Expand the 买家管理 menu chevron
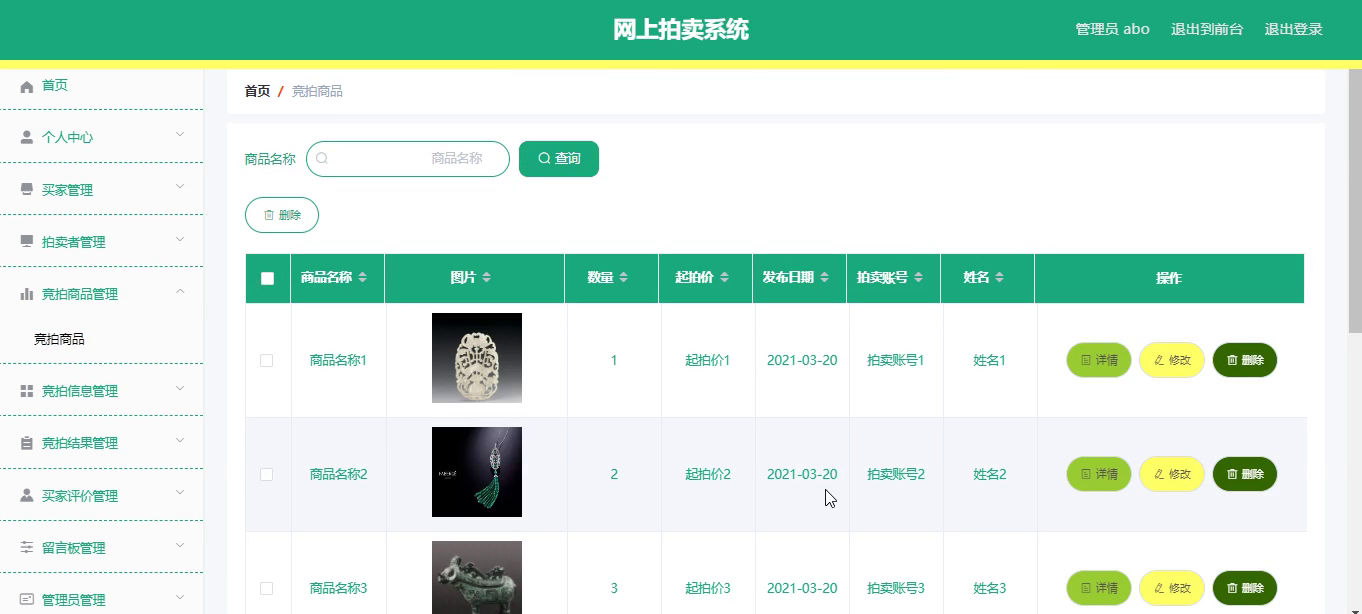The image size is (1362, 614). pos(180,187)
